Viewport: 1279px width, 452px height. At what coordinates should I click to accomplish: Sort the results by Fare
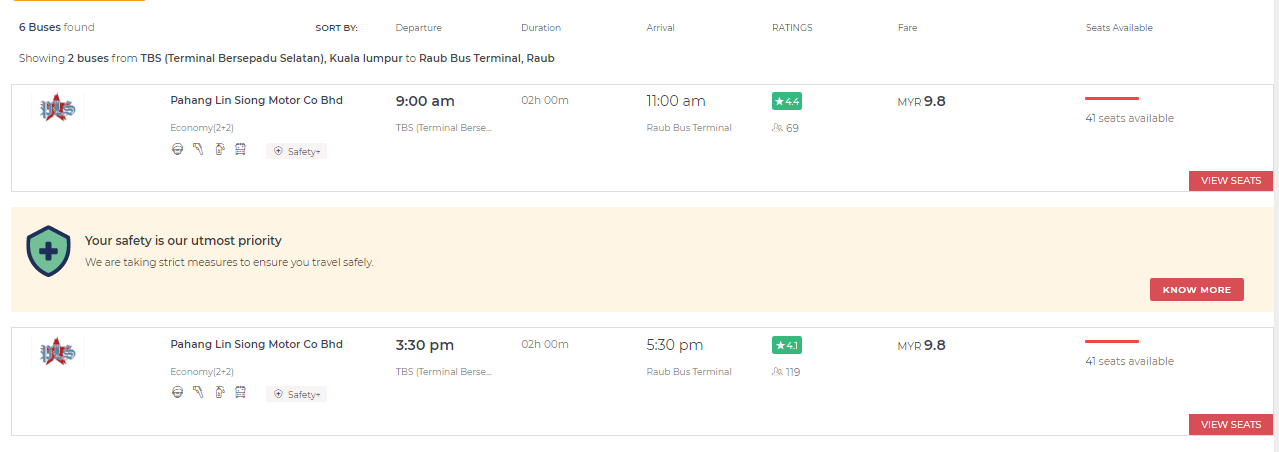907,28
